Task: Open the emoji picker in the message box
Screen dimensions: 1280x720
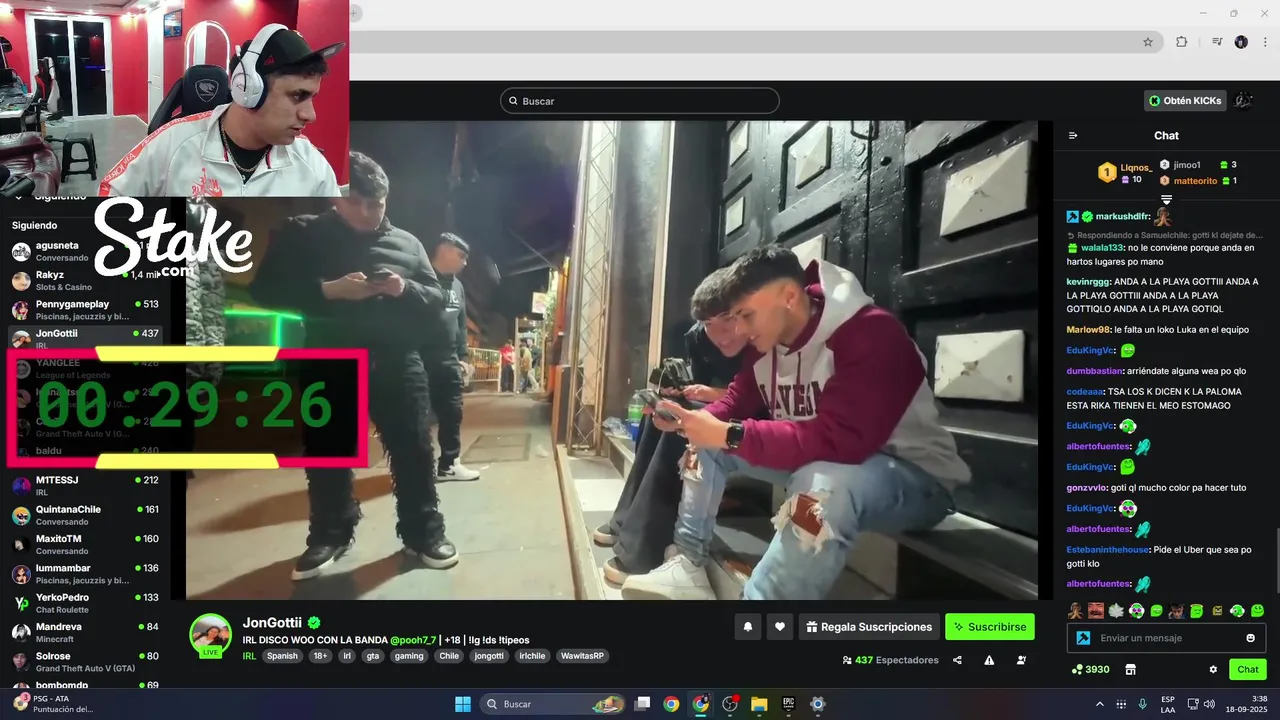Action: click(1250, 638)
